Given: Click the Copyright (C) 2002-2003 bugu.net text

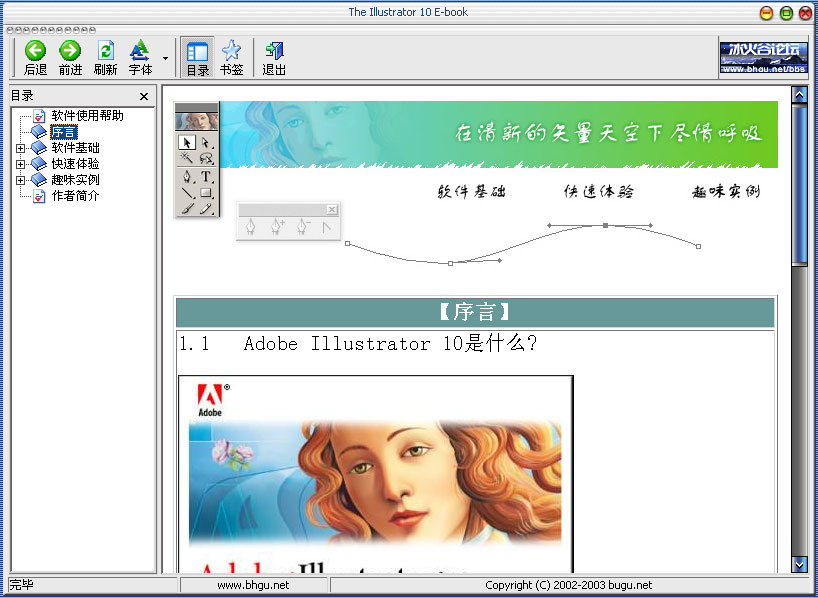Looking at the screenshot, I should 569,585.
